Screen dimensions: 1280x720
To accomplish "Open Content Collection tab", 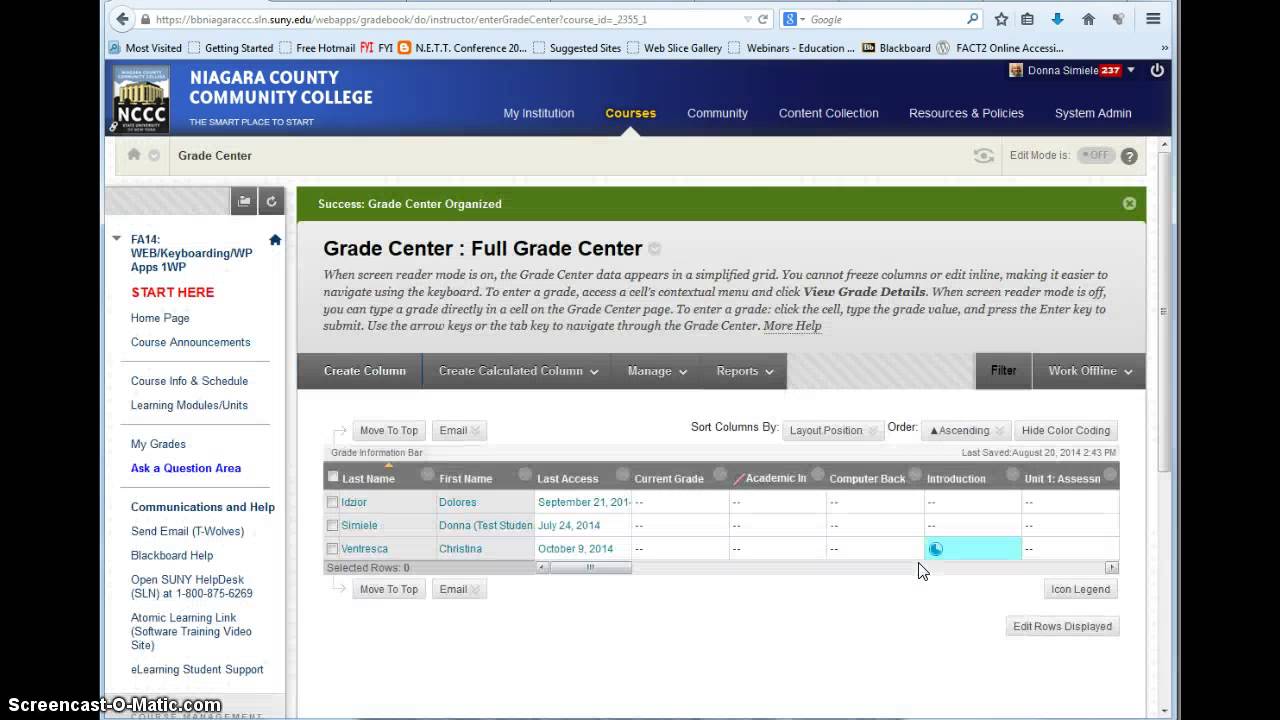I will tap(829, 113).
